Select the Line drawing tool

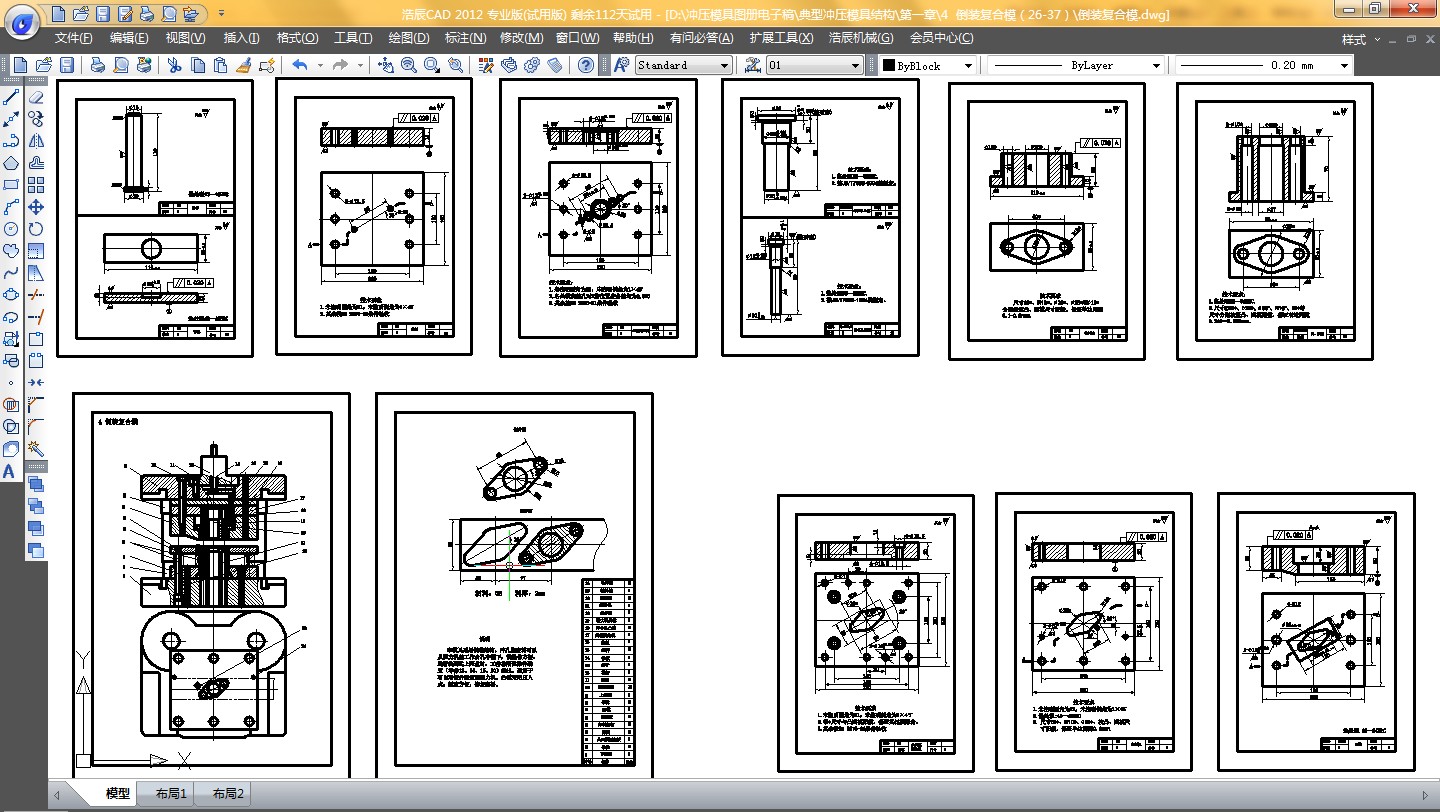[x=12, y=98]
